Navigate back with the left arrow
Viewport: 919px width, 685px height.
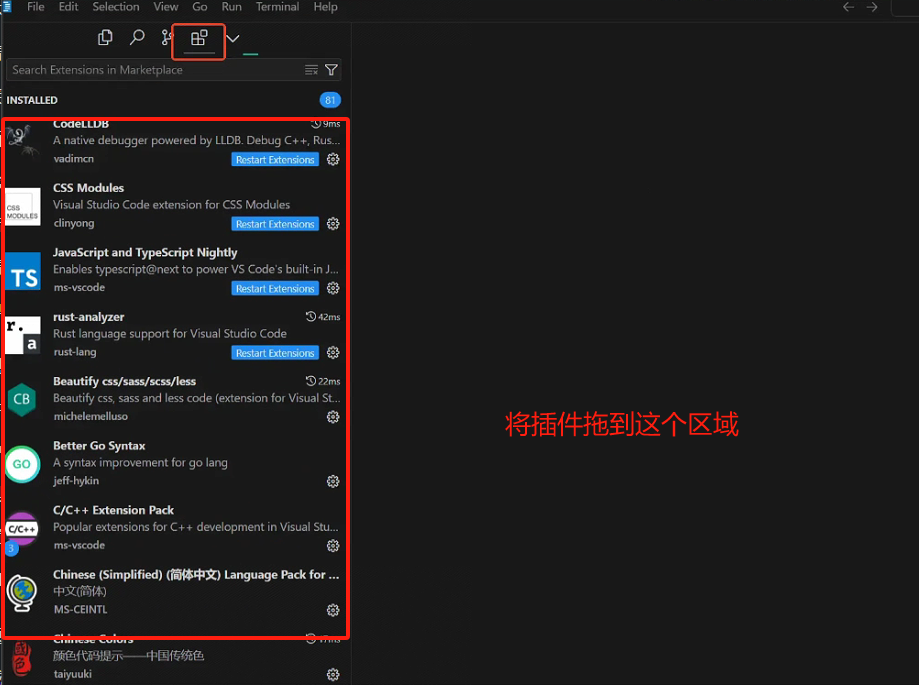pos(848,7)
